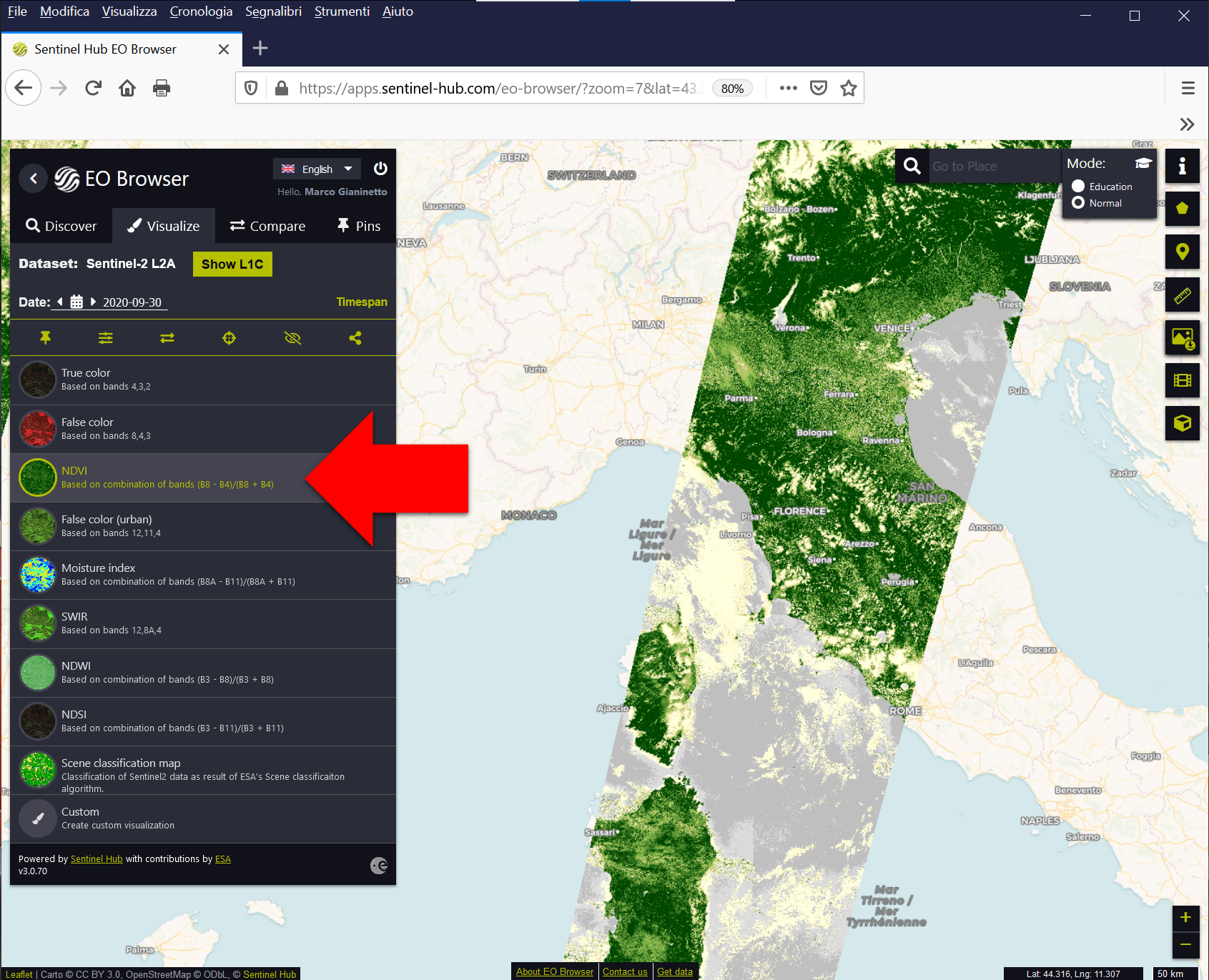This screenshot has width=1209, height=980.
Task: Open the Cronologia menu
Action: [x=201, y=11]
